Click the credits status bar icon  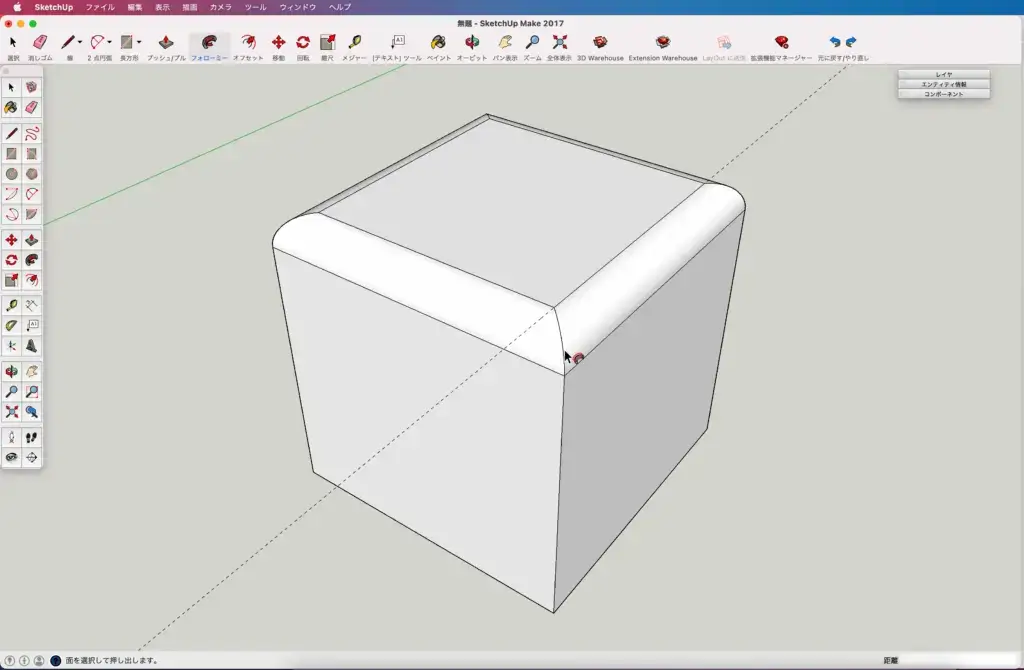[x=24, y=660]
